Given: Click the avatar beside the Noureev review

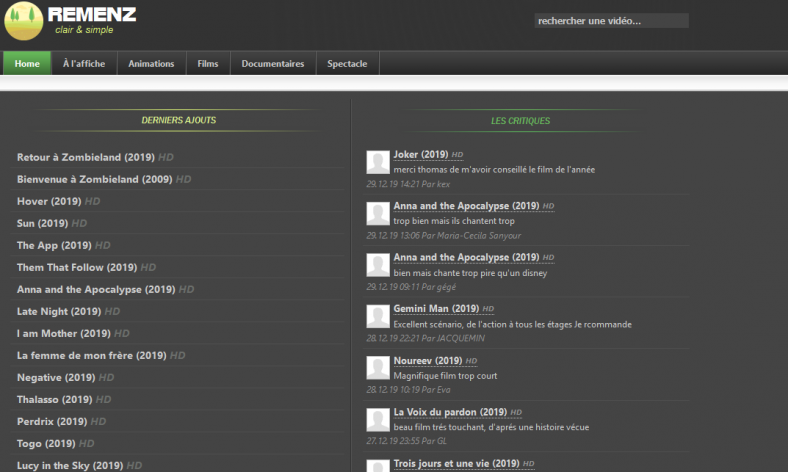Looking at the screenshot, I should click(378, 368).
